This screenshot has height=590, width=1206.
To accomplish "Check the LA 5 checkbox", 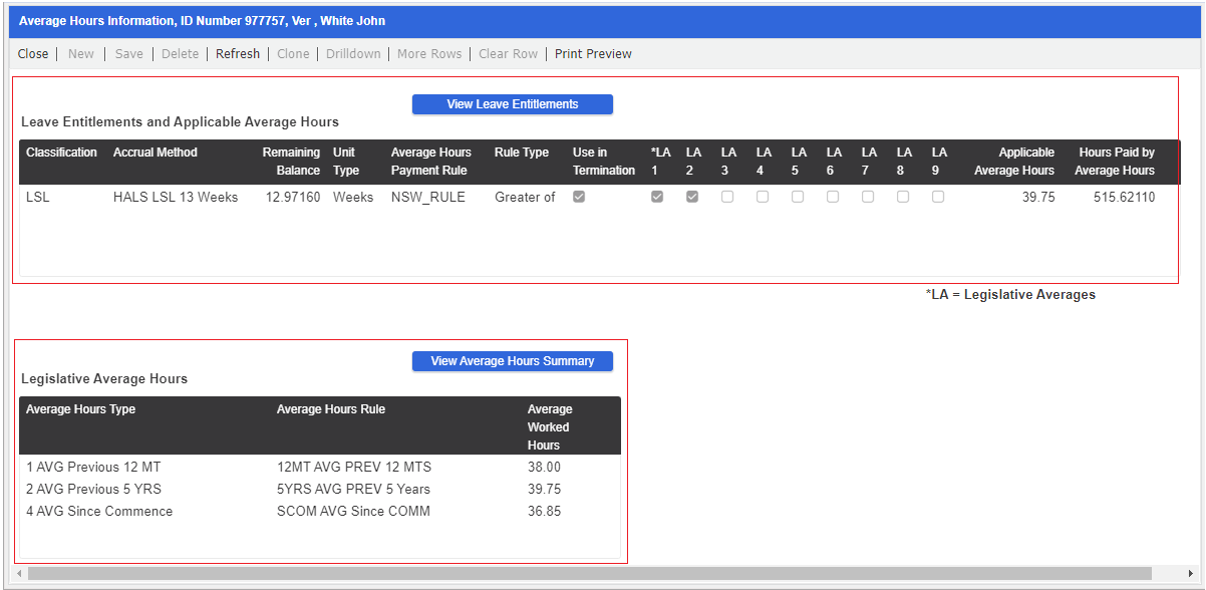I will point(797,196).
